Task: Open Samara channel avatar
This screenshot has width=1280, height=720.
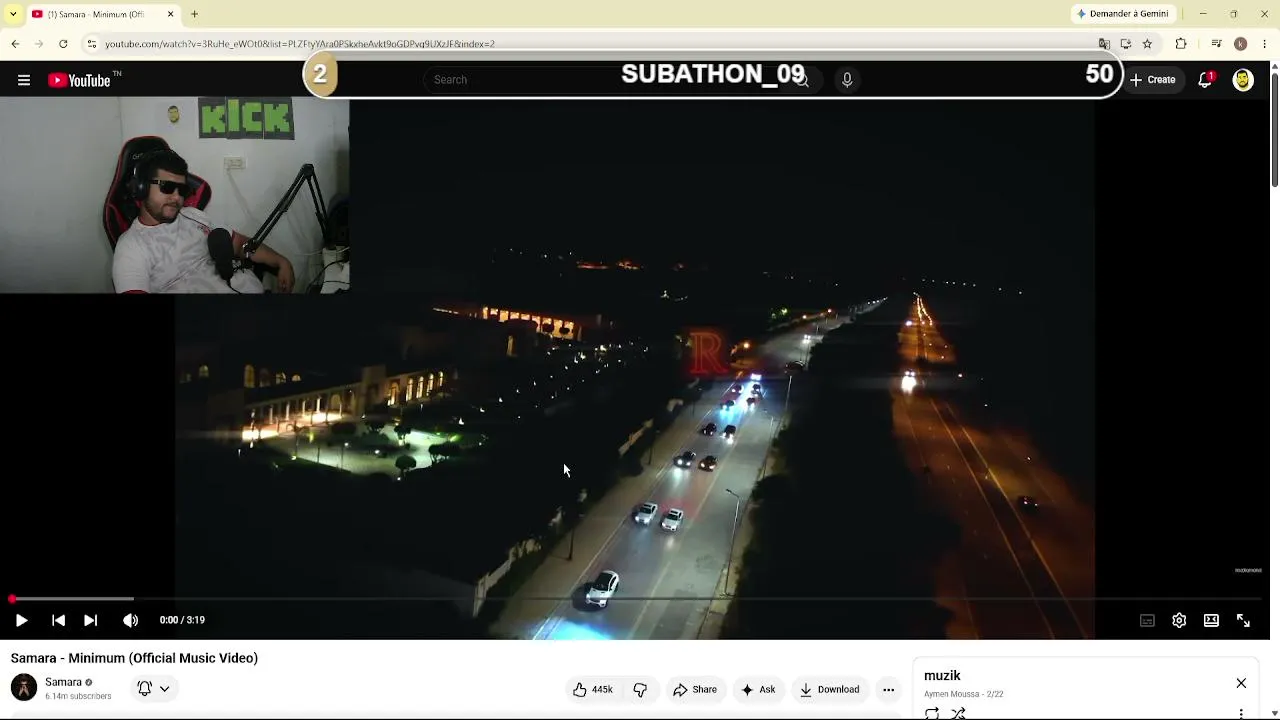Action: coord(24,687)
